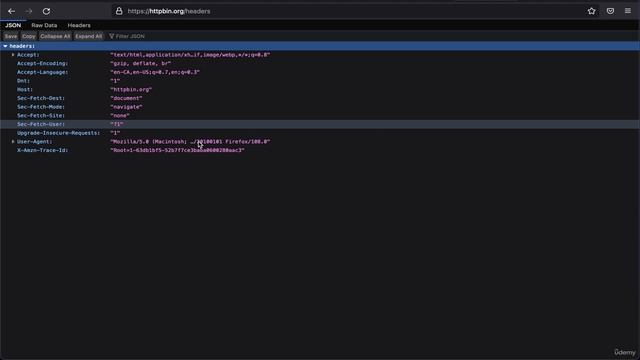Click the "httpbin.org" Host value
This screenshot has height=360, width=640.
pos(131,89)
